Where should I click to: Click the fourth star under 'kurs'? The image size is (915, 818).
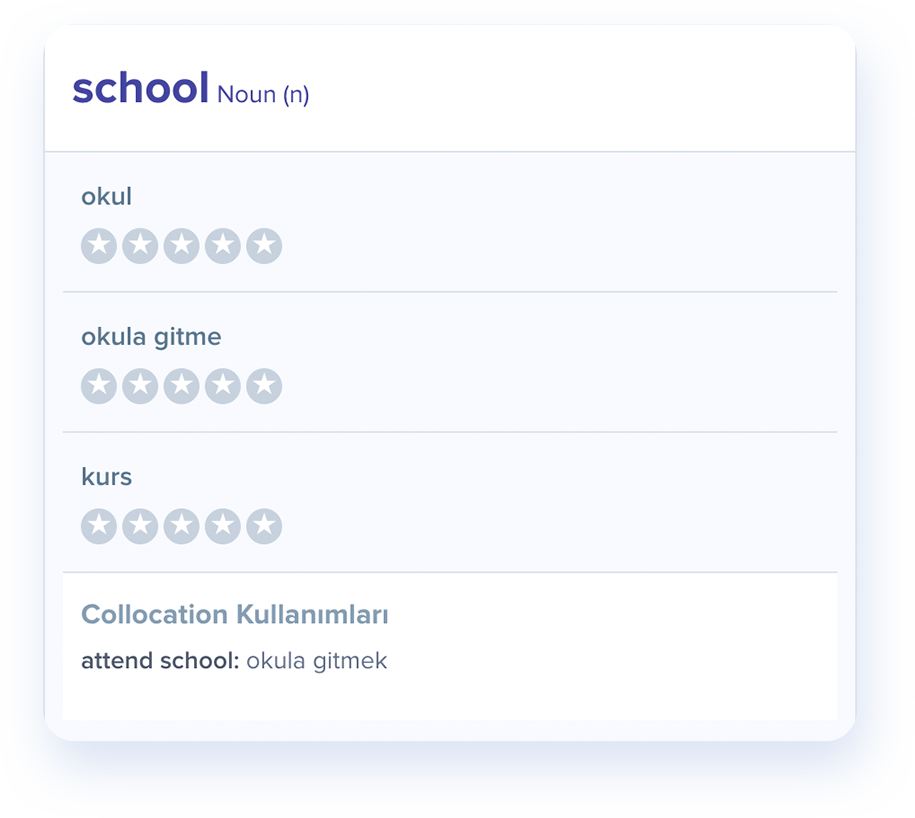tap(222, 526)
